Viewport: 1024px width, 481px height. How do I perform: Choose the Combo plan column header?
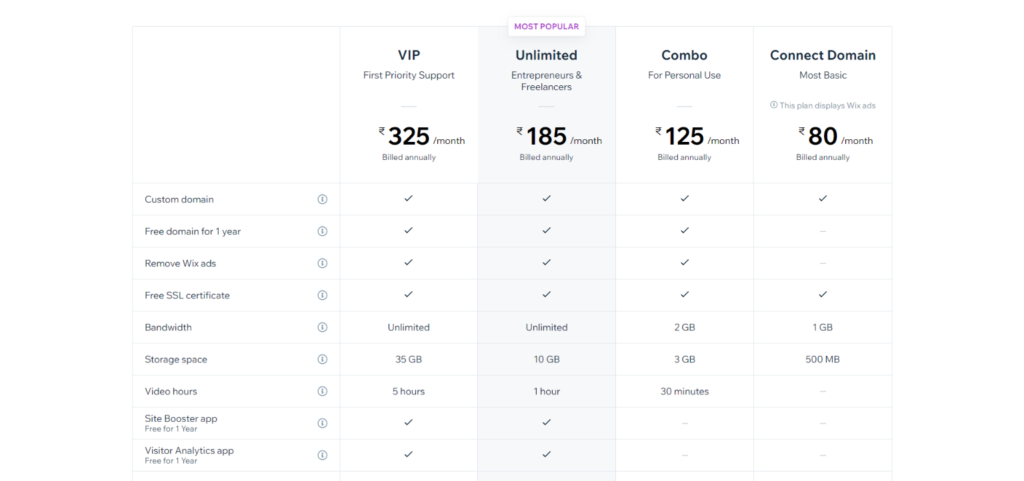click(684, 55)
